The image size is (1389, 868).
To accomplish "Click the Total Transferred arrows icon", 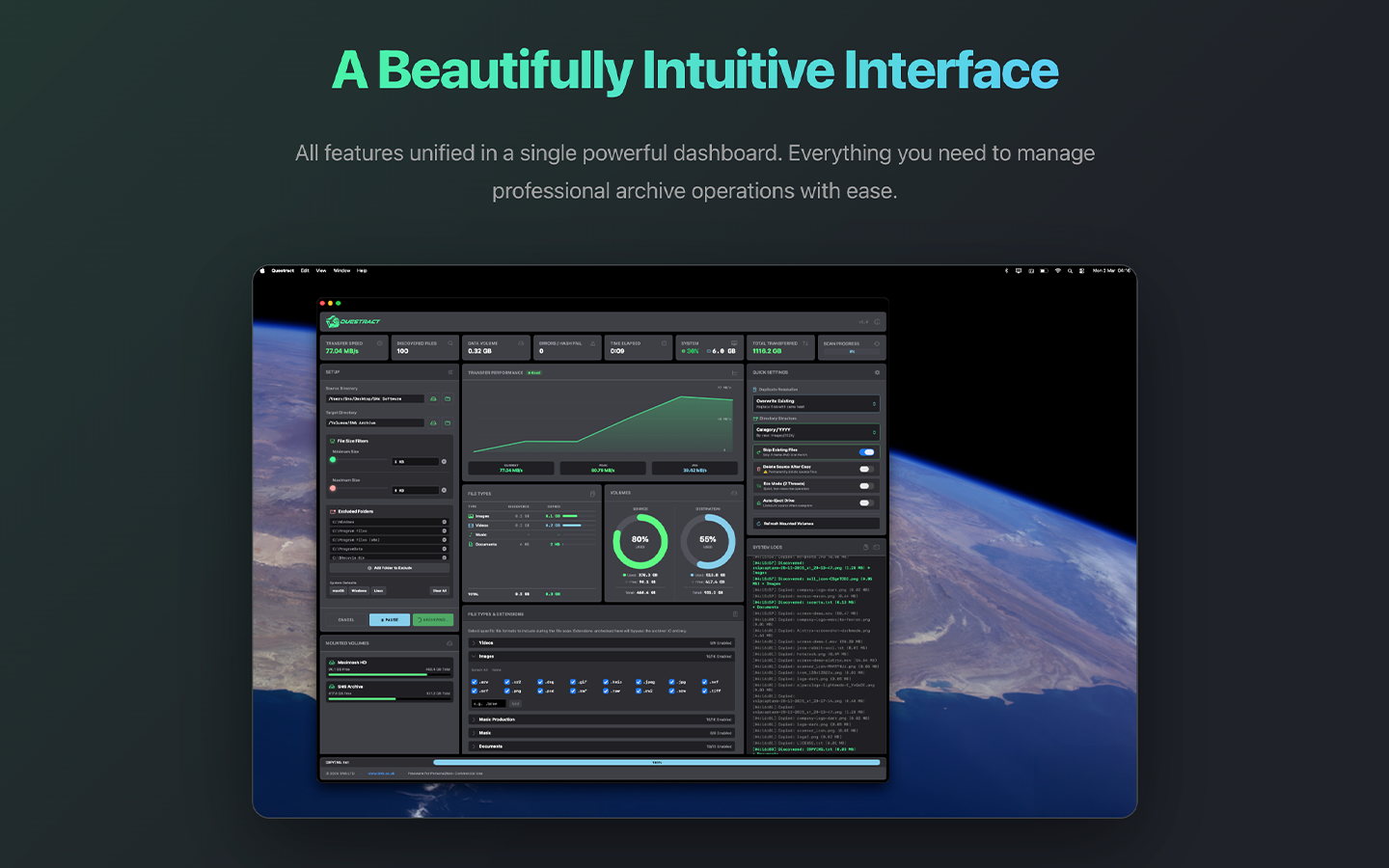I will (805, 343).
